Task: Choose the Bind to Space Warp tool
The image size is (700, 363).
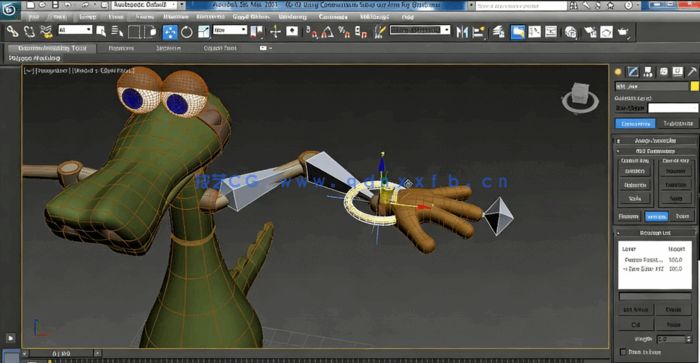Action: pyautogui.click(x=46, y=32)
